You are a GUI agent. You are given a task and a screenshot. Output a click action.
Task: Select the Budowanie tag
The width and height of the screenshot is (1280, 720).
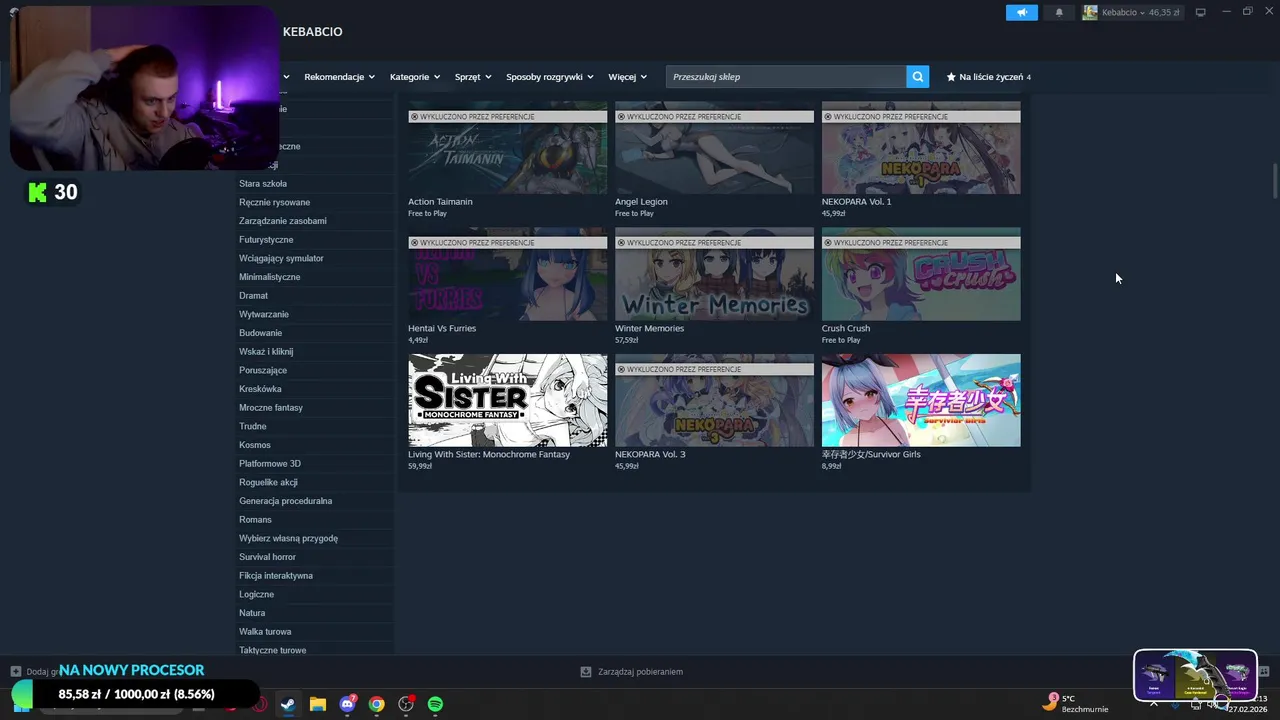pos(261,333)
